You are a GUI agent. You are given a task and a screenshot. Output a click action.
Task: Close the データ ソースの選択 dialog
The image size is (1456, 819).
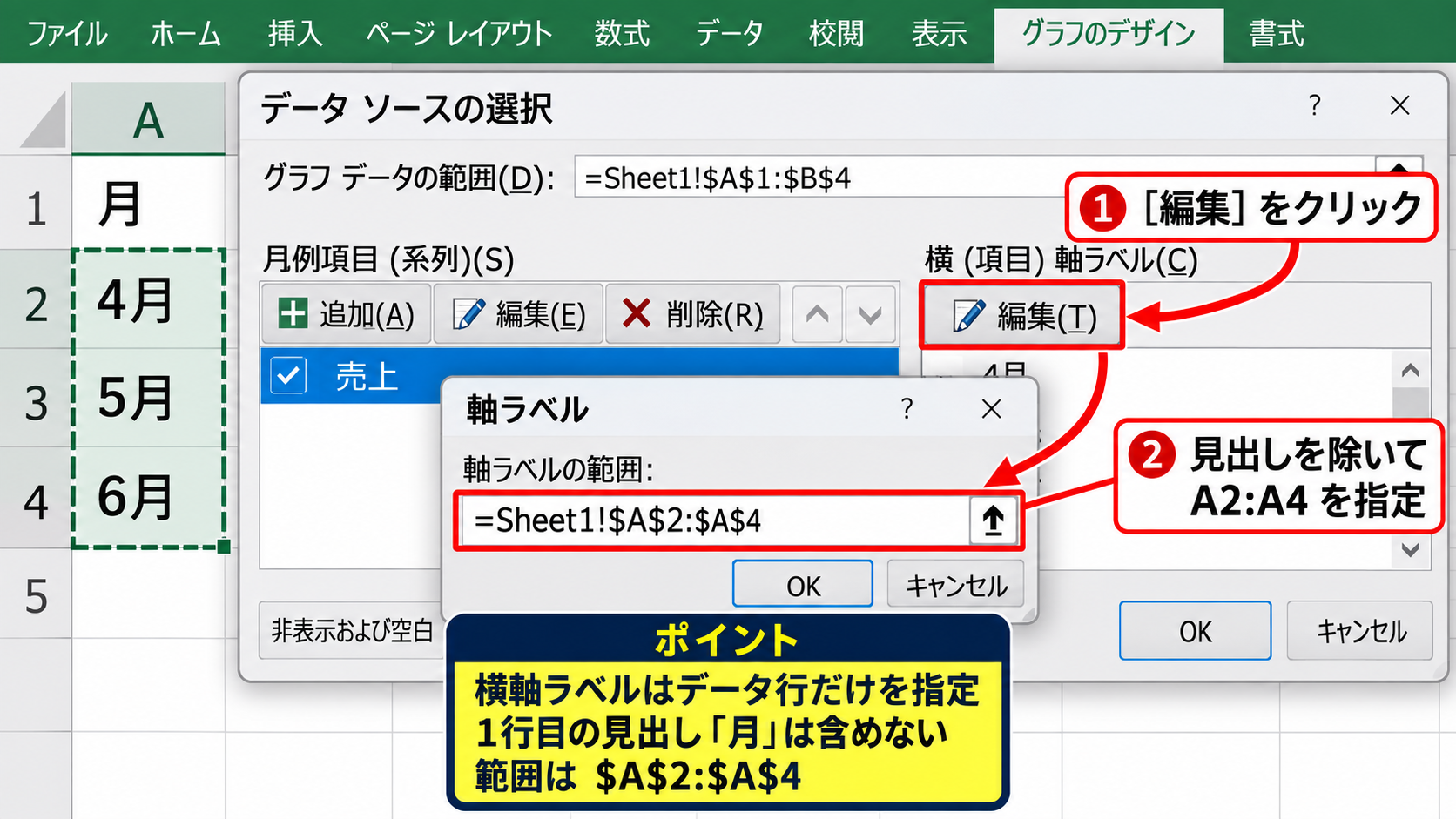click(1399, 106)
